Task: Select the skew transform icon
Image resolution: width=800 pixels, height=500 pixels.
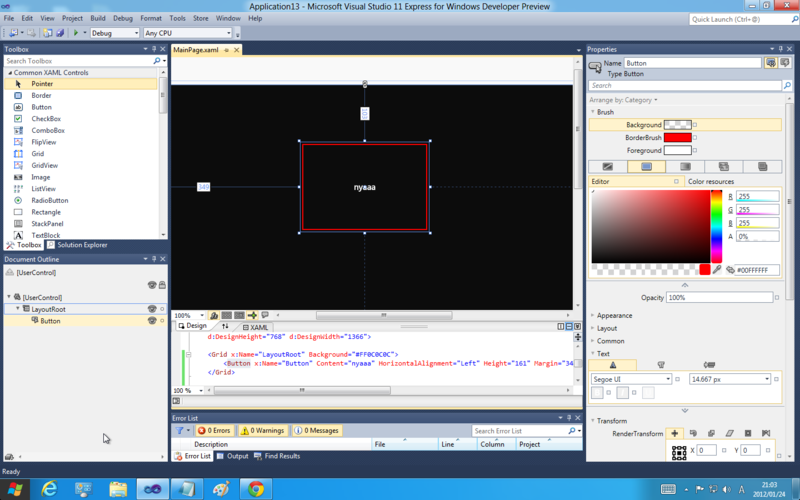Action: pos(730,433)
